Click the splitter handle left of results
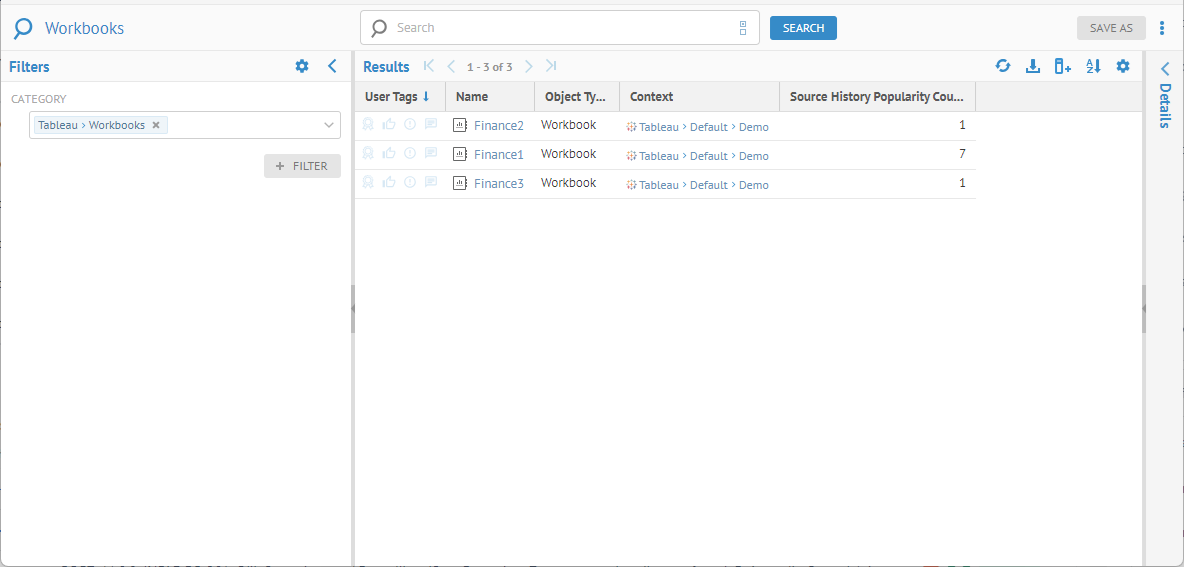Viewport: 1184px width, 567px height. (353, 308)
